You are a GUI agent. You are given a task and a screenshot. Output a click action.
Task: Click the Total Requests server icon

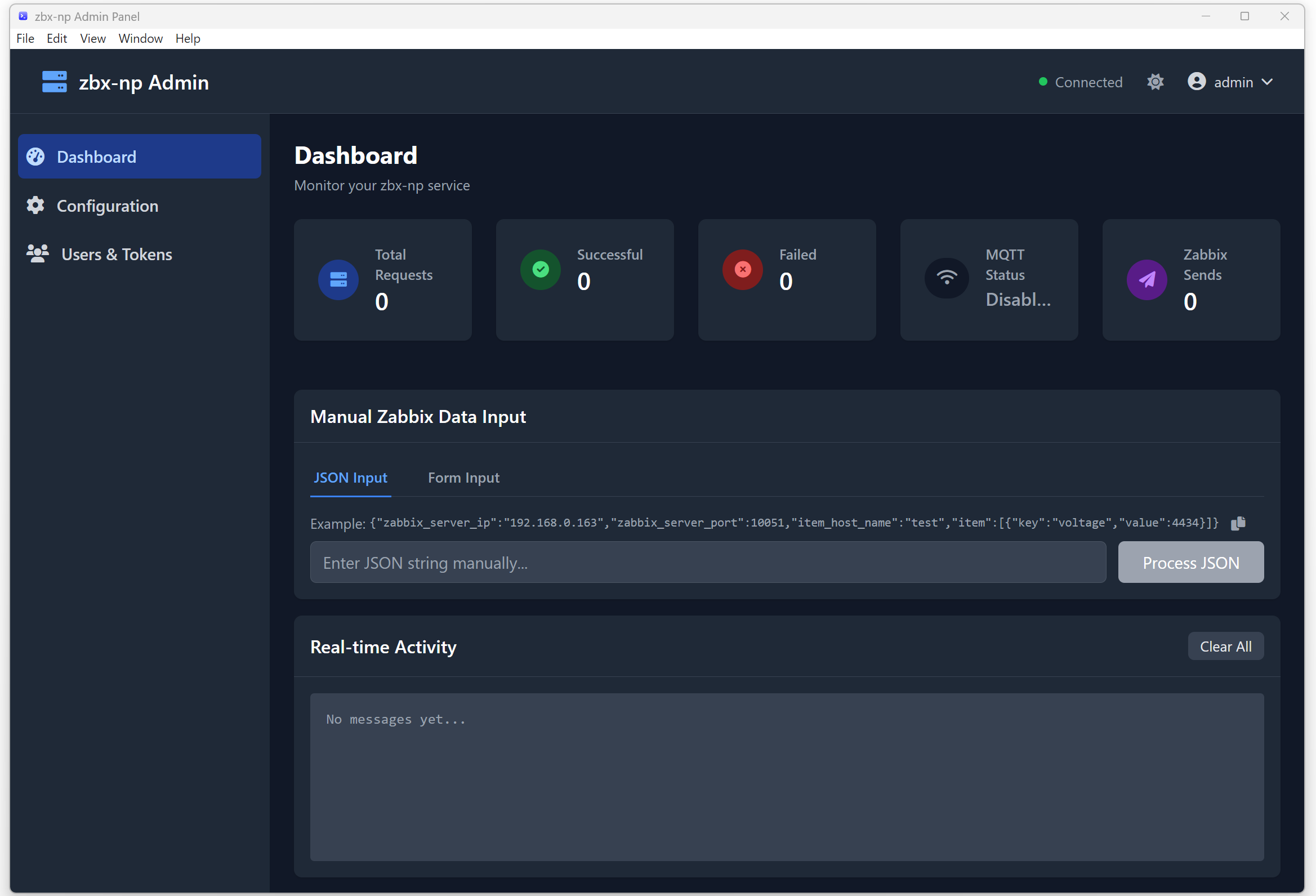338,280
